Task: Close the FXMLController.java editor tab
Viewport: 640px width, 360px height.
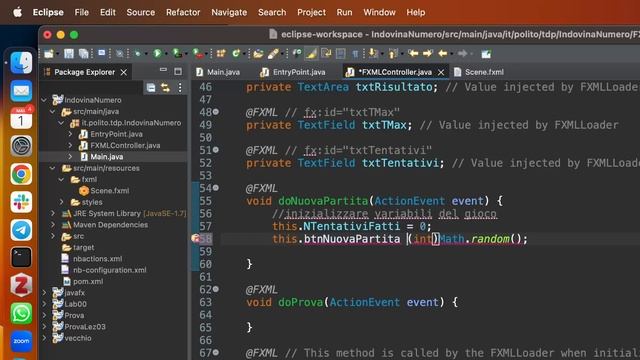Action: point(441,72)
